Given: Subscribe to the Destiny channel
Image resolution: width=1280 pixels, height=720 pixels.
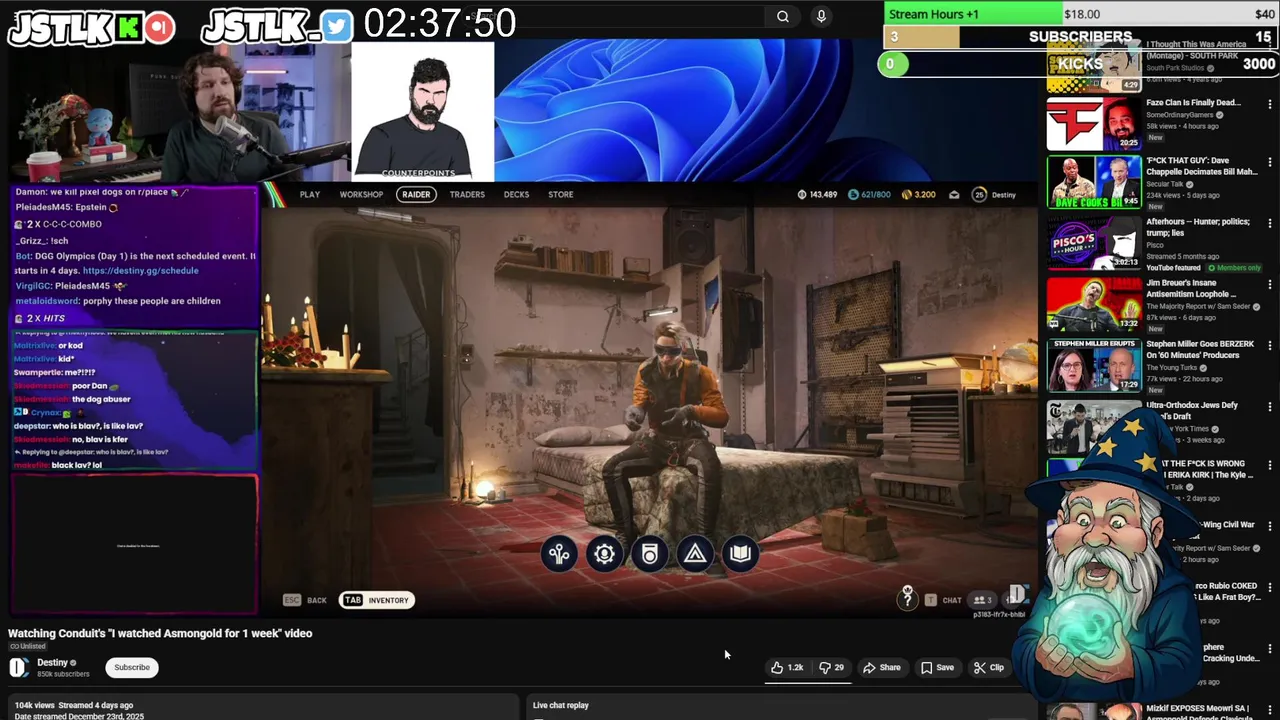Looking at the screenshot, I should [x=132, y=668].
